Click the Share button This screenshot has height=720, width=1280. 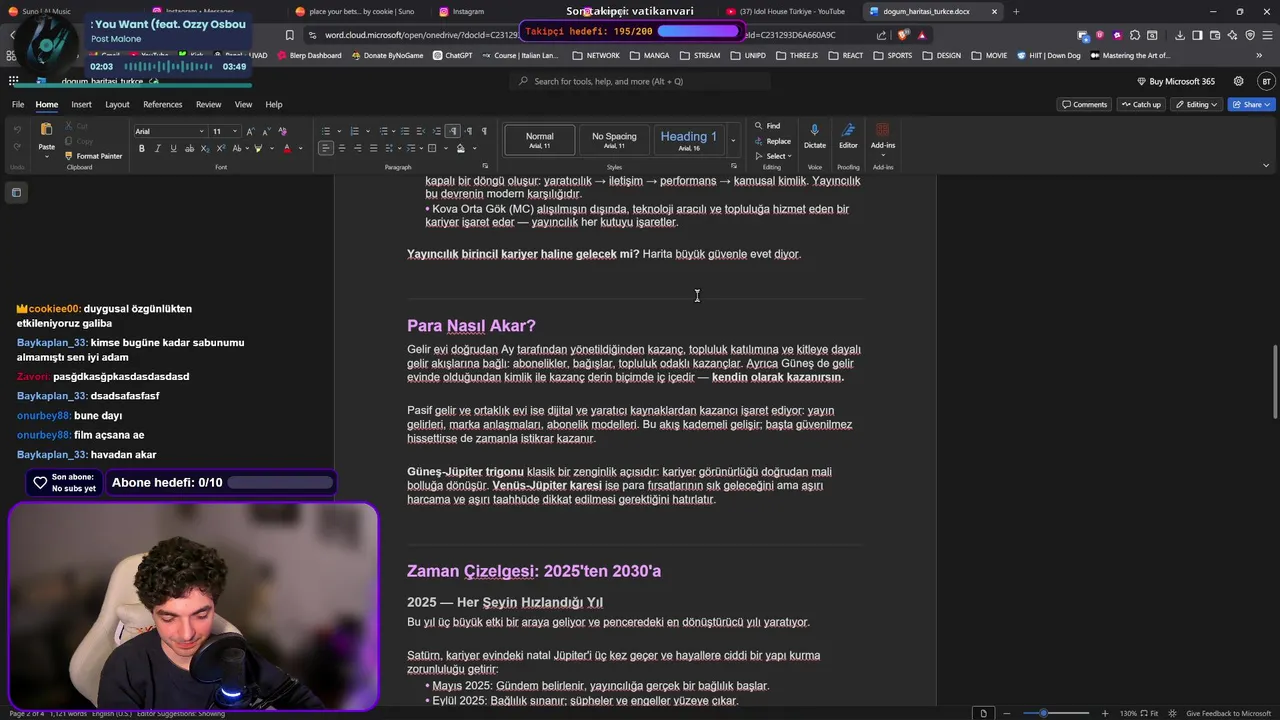(x=1251, y=104)
